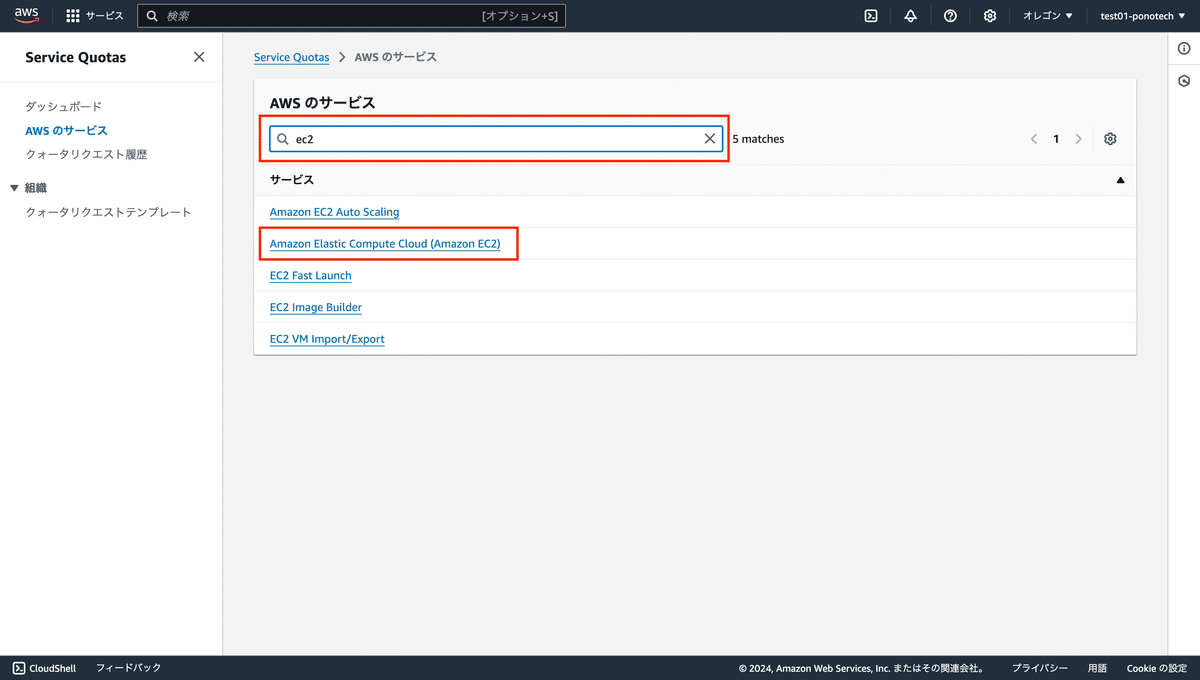Click the Service Quotas panel title

[x=76, y=57]
